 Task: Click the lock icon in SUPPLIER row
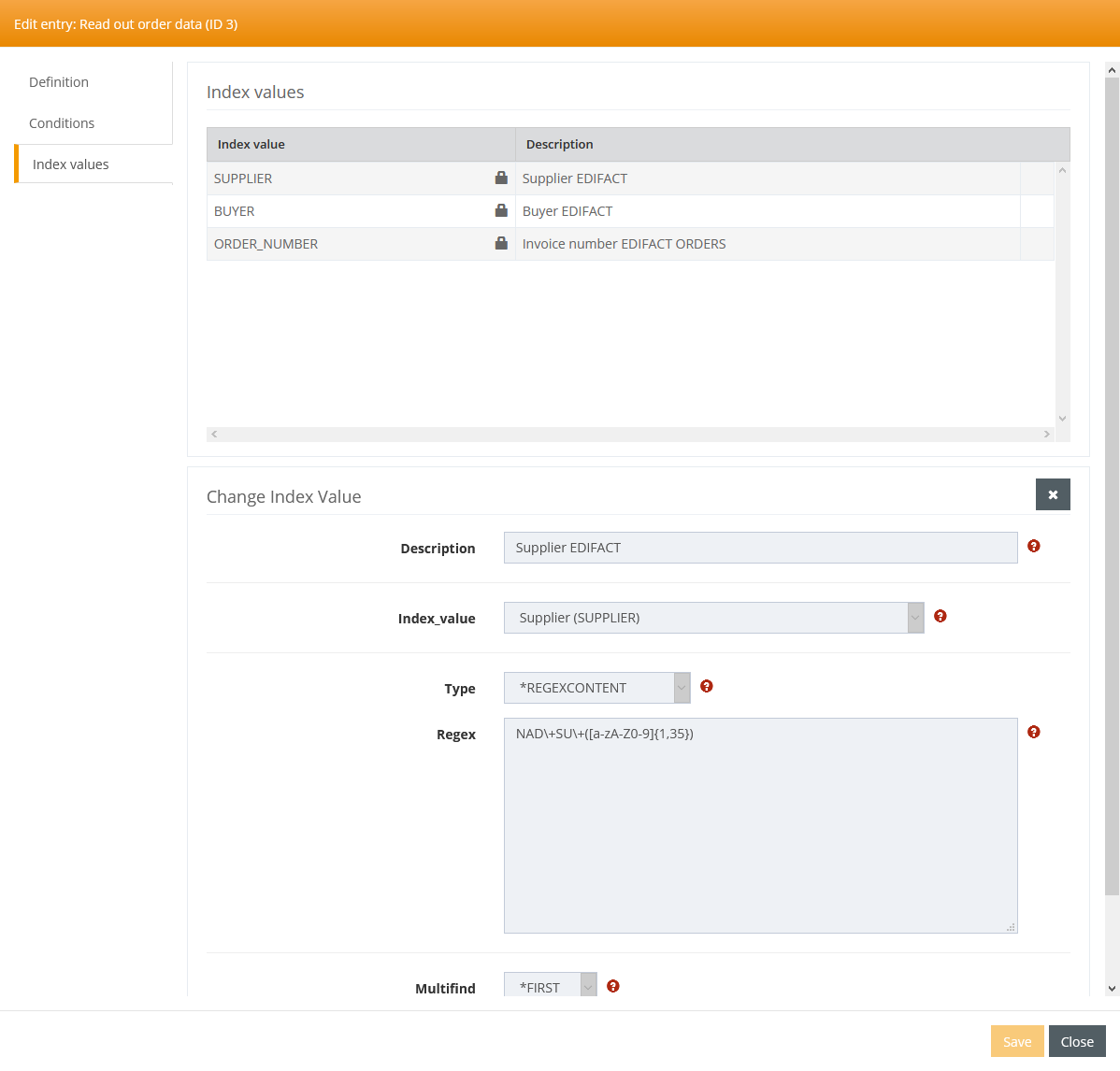click(501, 178)
